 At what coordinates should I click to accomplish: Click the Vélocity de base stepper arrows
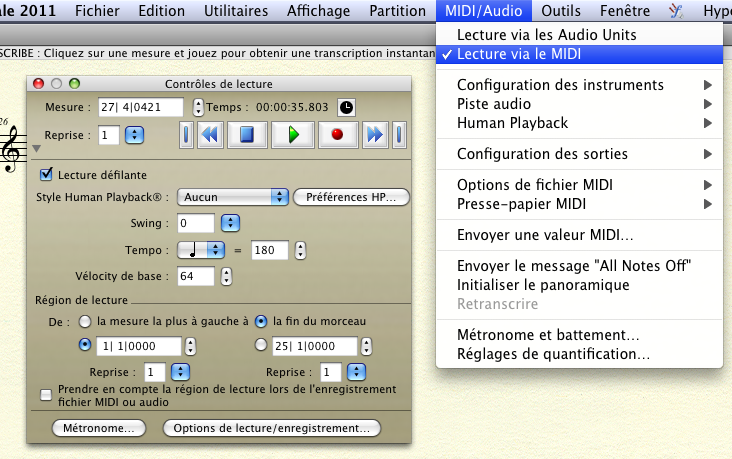(226, 276)
